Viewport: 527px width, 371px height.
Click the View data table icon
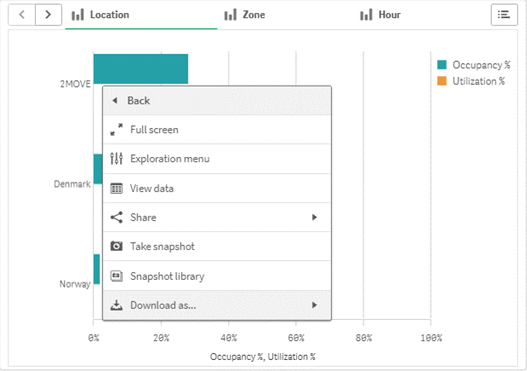coord(117,188)
